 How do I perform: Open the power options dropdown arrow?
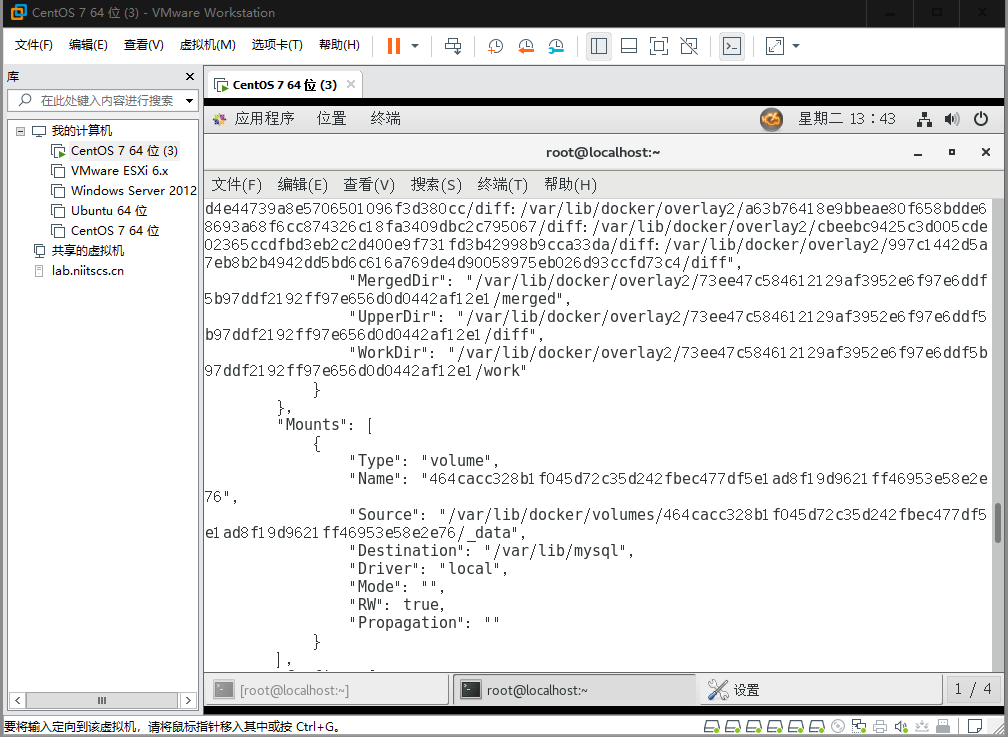tap(415, 46)
